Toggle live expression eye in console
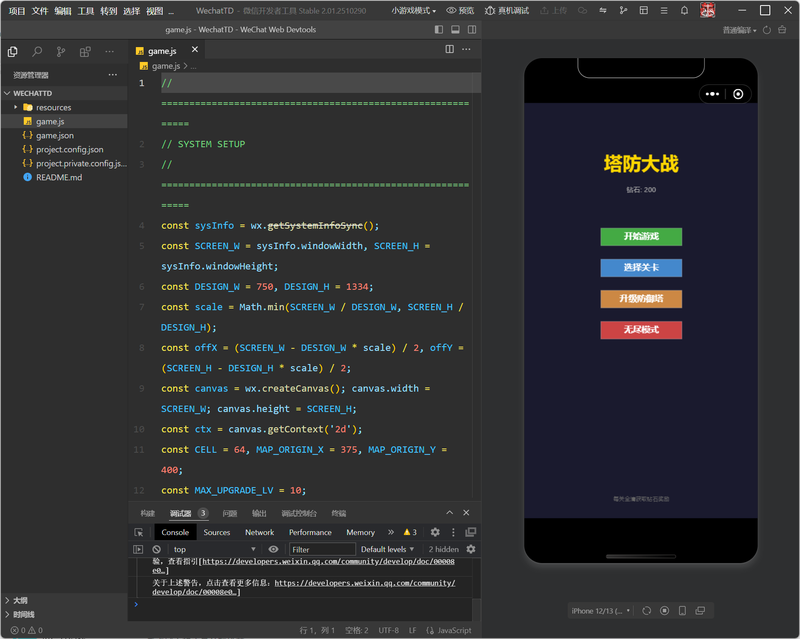 coord(273,549)
